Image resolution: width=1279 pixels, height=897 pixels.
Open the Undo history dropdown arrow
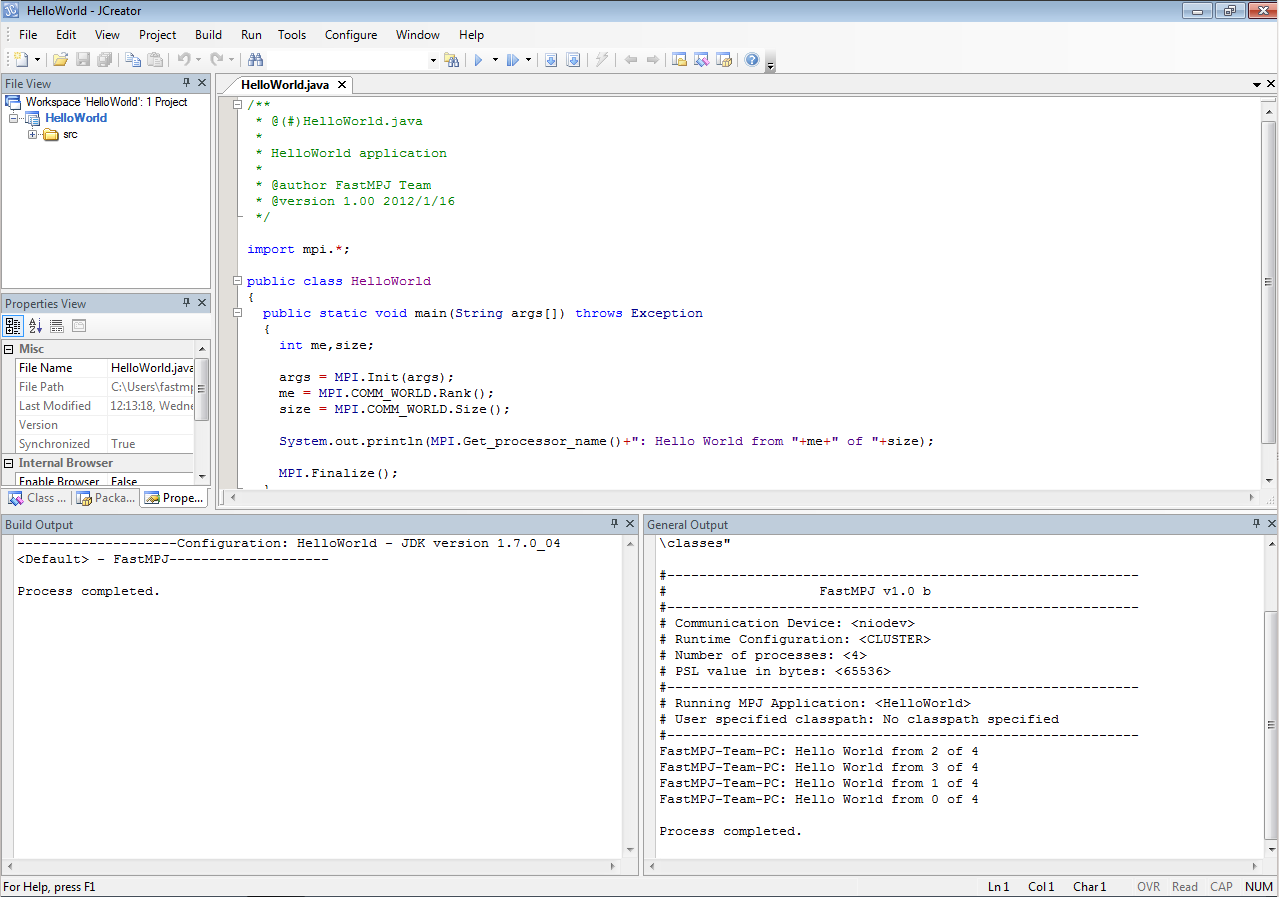coord(198,60)
